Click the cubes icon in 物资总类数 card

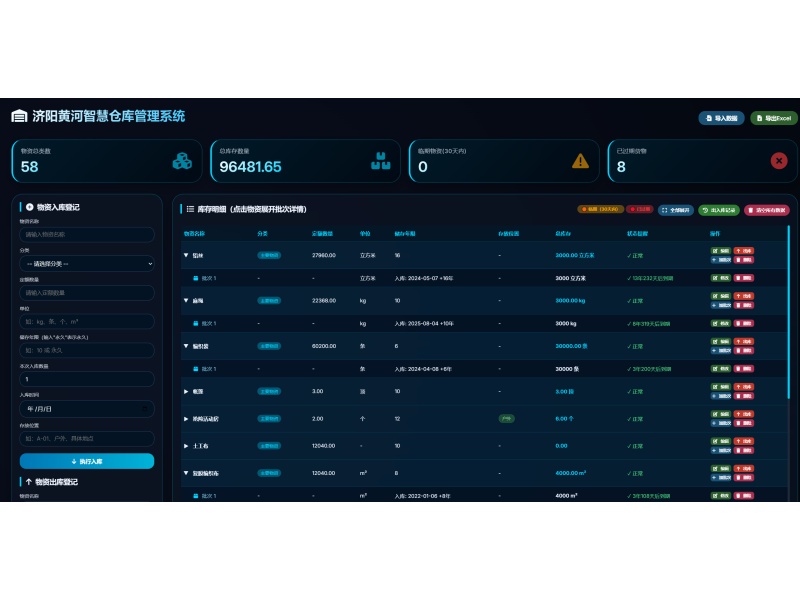[182, 161]
